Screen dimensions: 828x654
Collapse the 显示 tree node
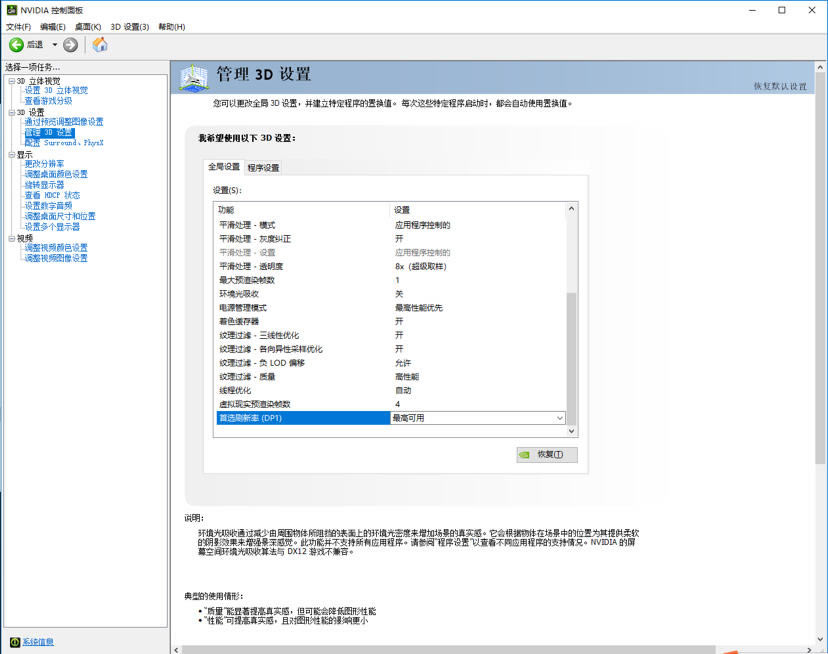(x=12, y=154)
